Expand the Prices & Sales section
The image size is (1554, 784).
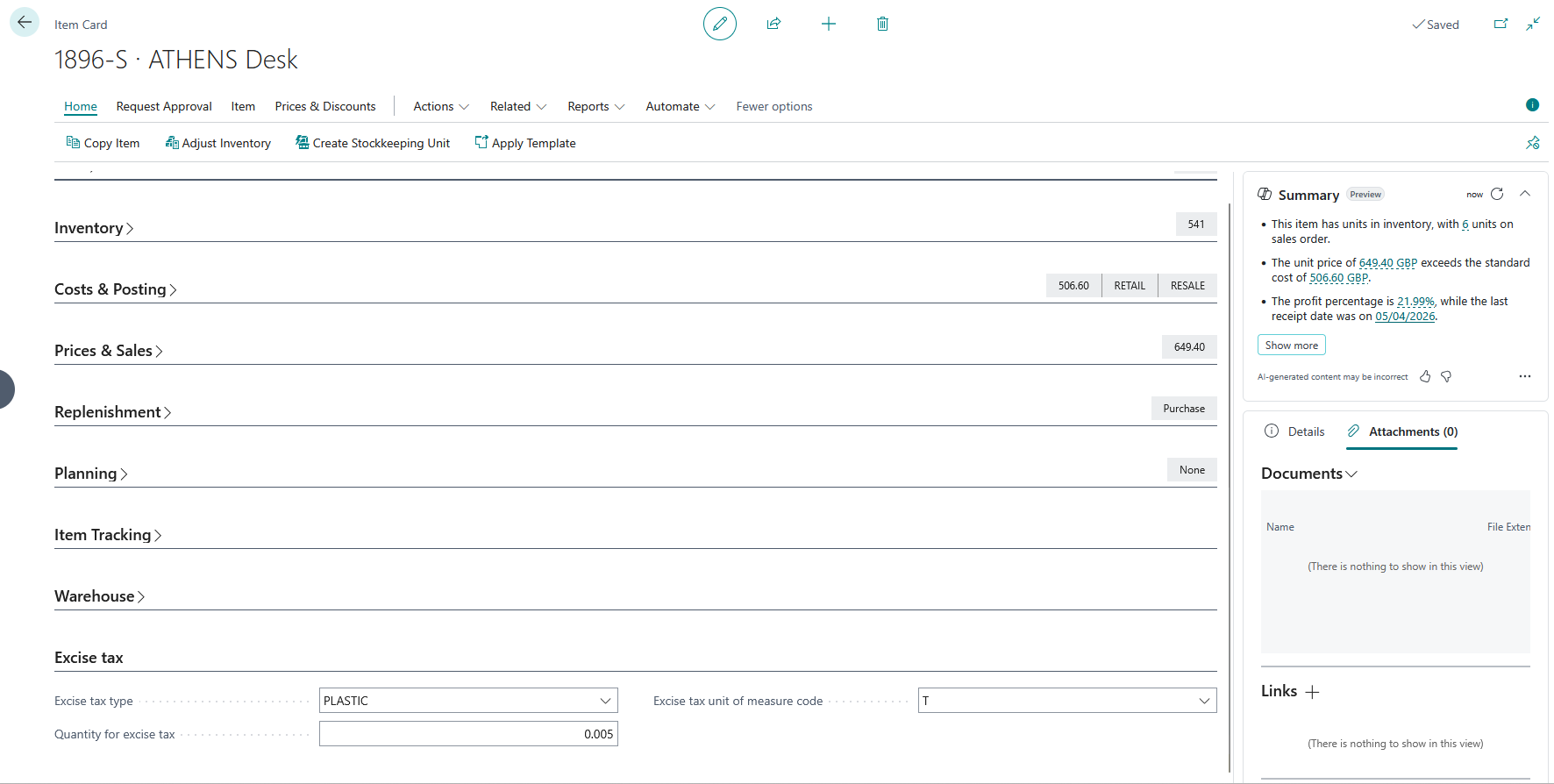(x=109, y=351)
